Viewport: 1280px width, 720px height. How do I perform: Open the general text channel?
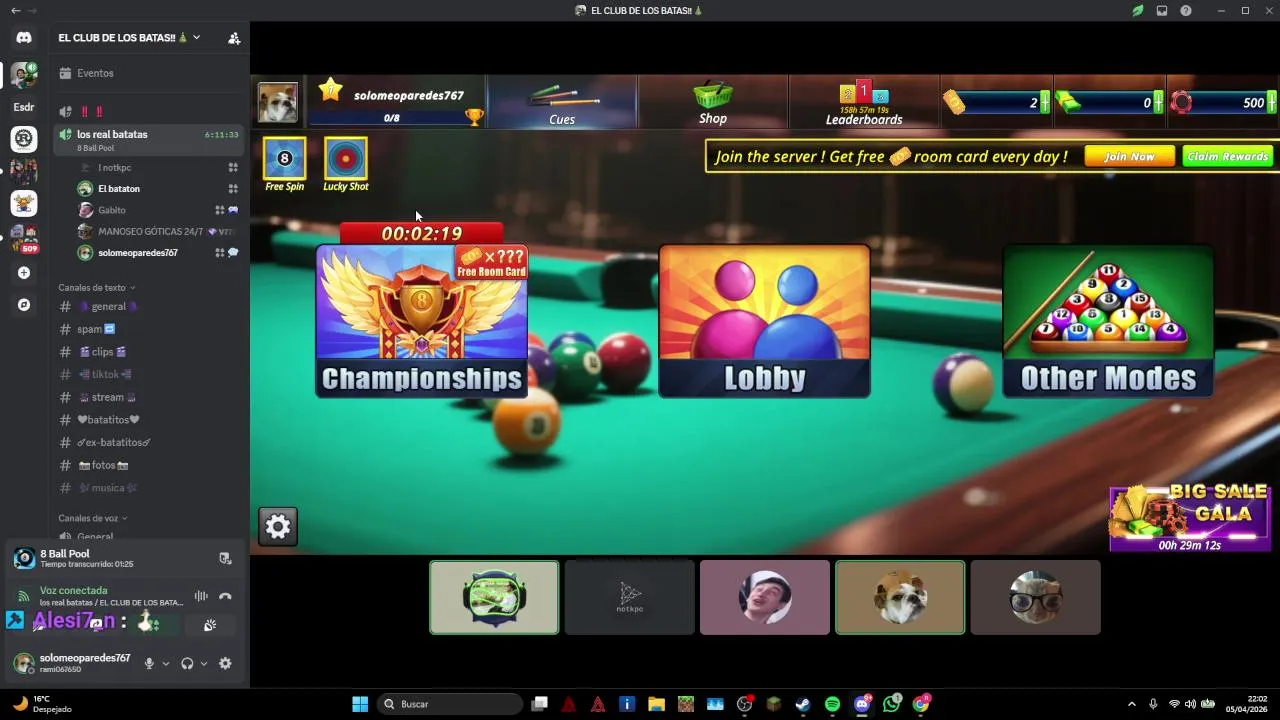pyautogui.click(x=150, y=307)
